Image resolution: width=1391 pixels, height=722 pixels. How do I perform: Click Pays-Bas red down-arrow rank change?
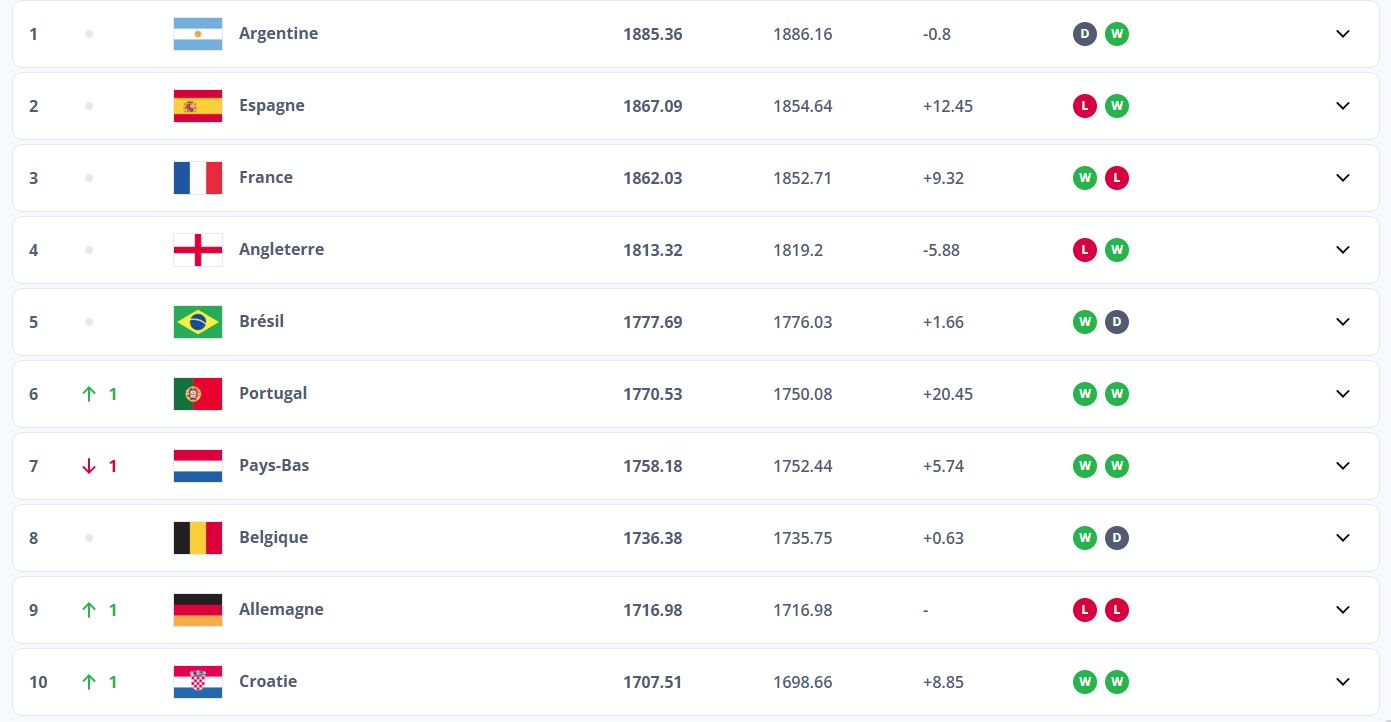[99, 466]
